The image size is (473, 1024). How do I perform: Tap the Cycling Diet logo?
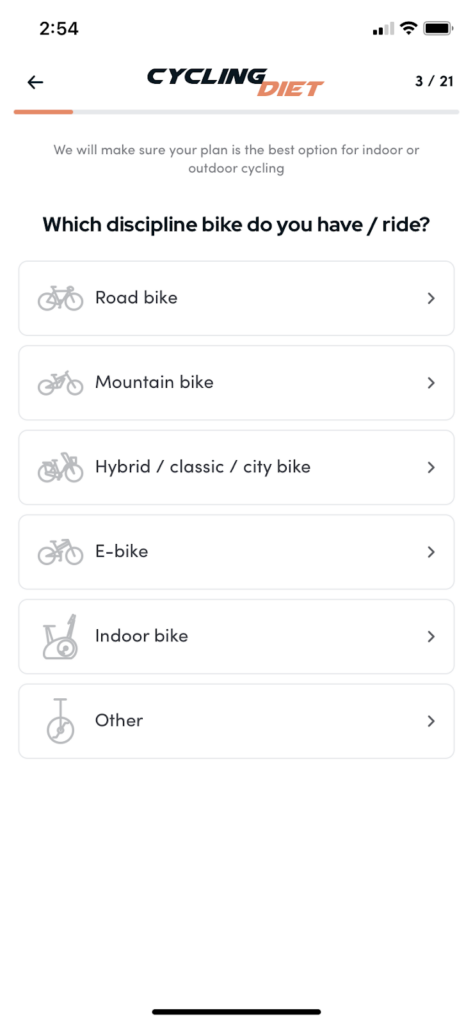point(235,82)
